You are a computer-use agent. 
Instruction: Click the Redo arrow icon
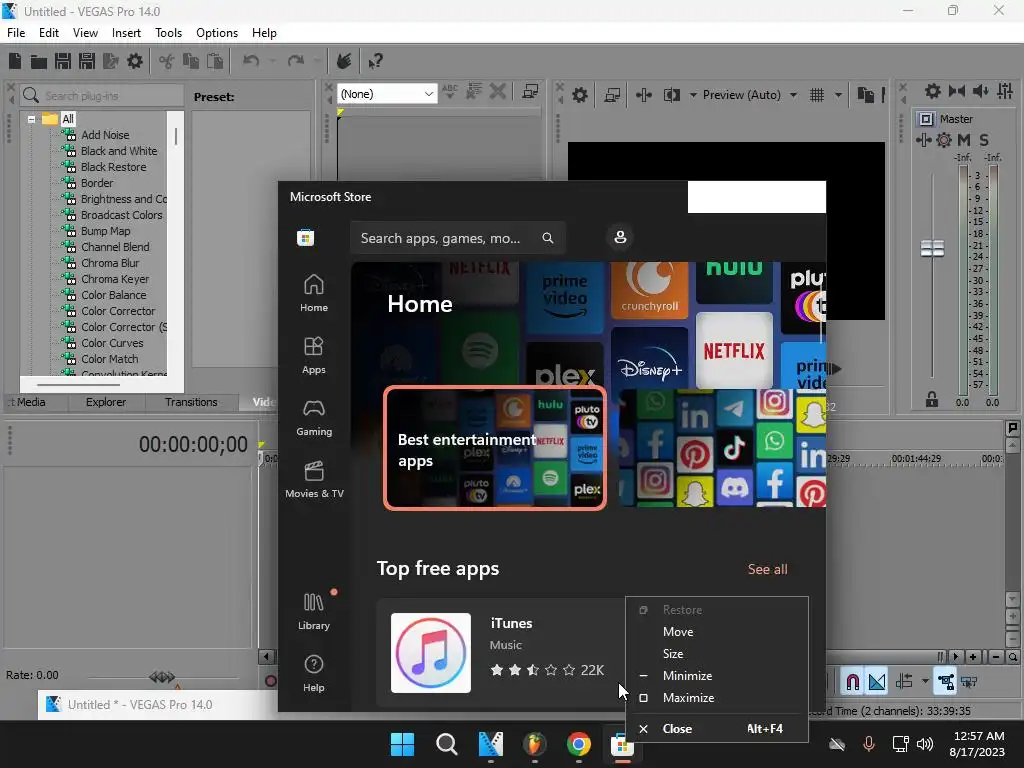point(296,61)
